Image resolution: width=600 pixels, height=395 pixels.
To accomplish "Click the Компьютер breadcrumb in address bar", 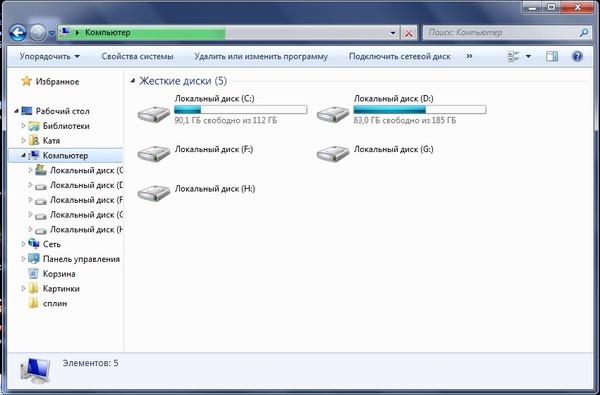I will pyautogui.click(x=108, y=33).
